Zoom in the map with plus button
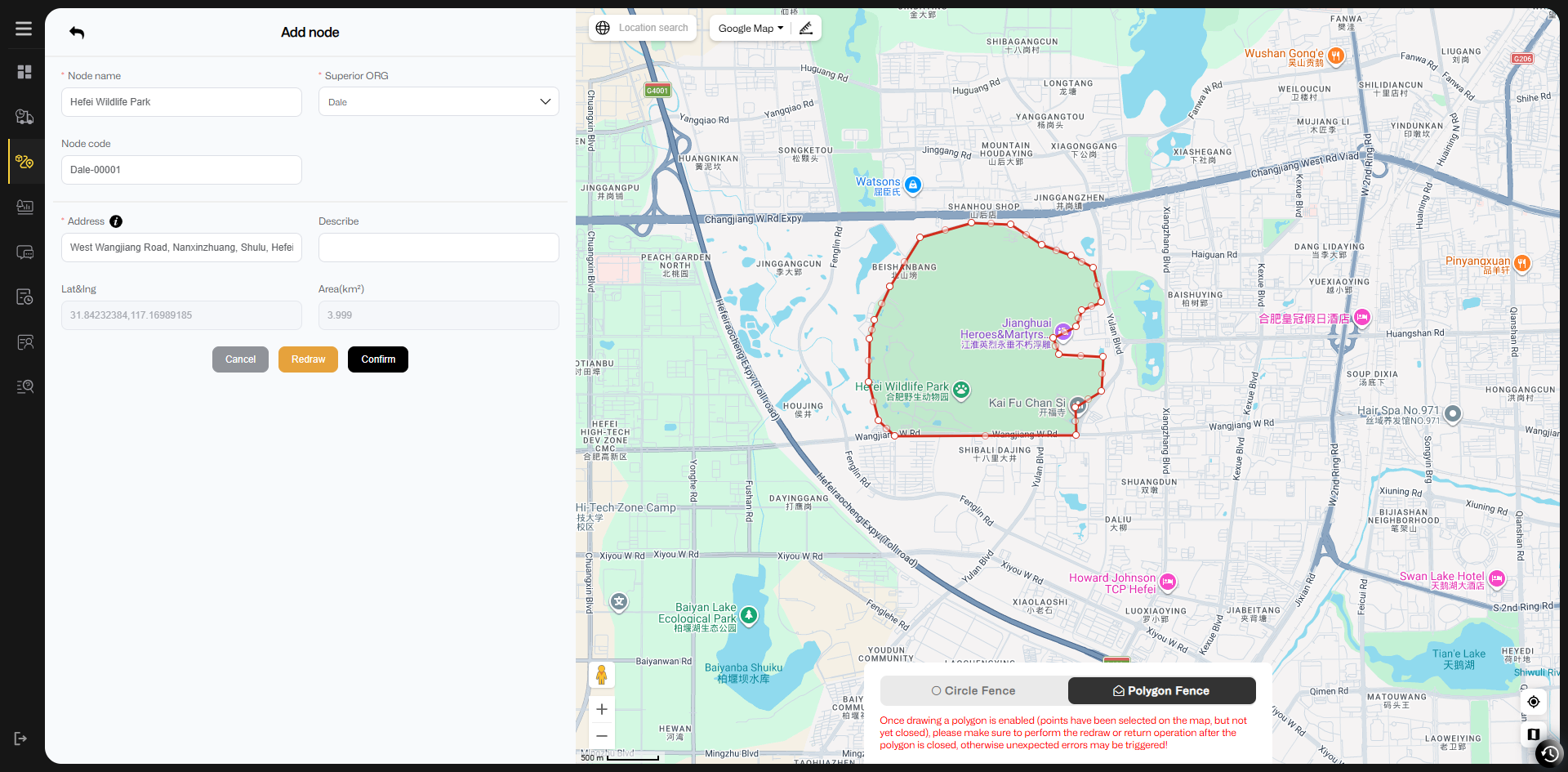The image size is (1568, 772). coord(602,709)
